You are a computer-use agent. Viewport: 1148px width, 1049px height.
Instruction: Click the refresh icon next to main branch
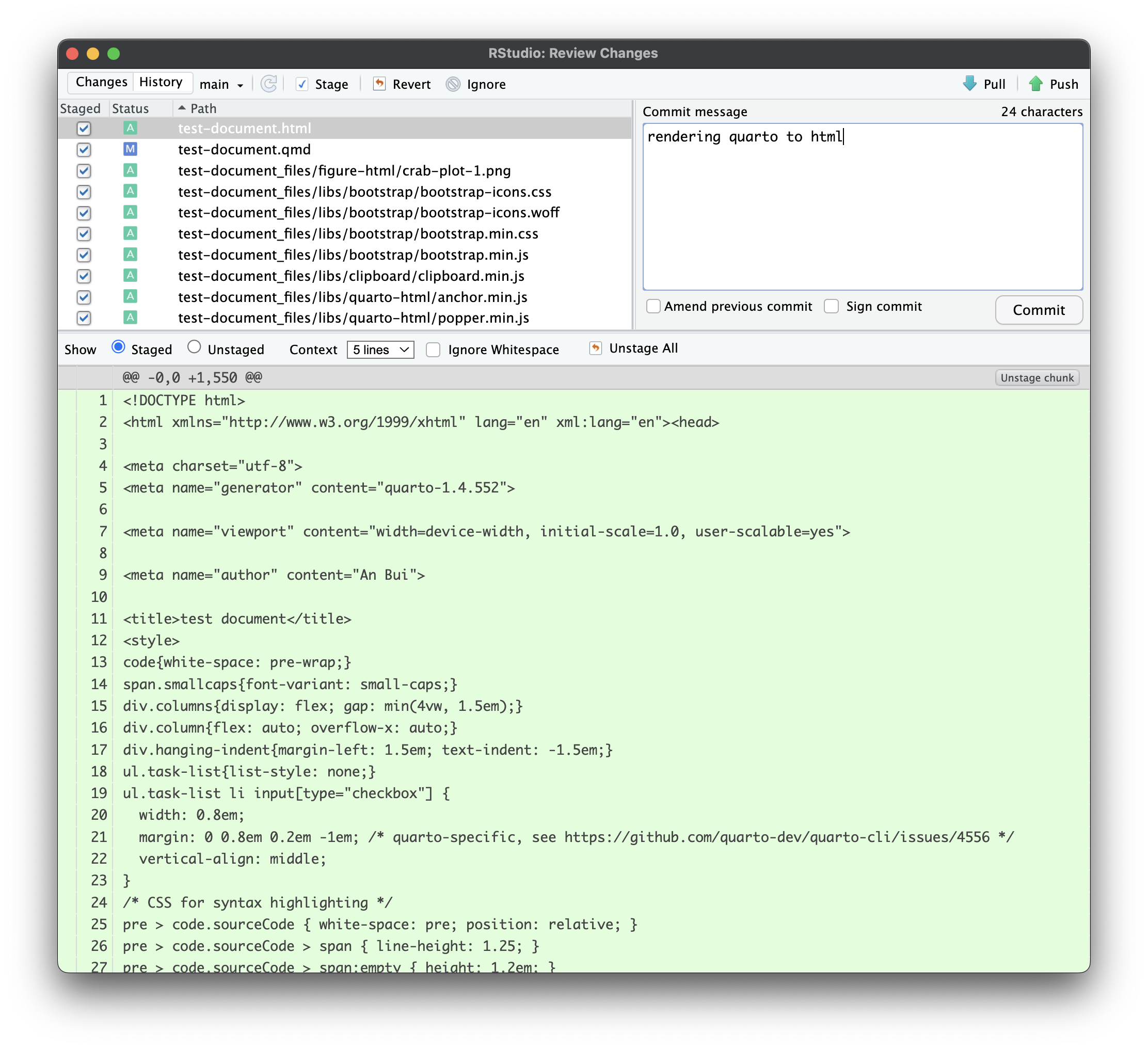pyautogui.click(x=269, y=84)
